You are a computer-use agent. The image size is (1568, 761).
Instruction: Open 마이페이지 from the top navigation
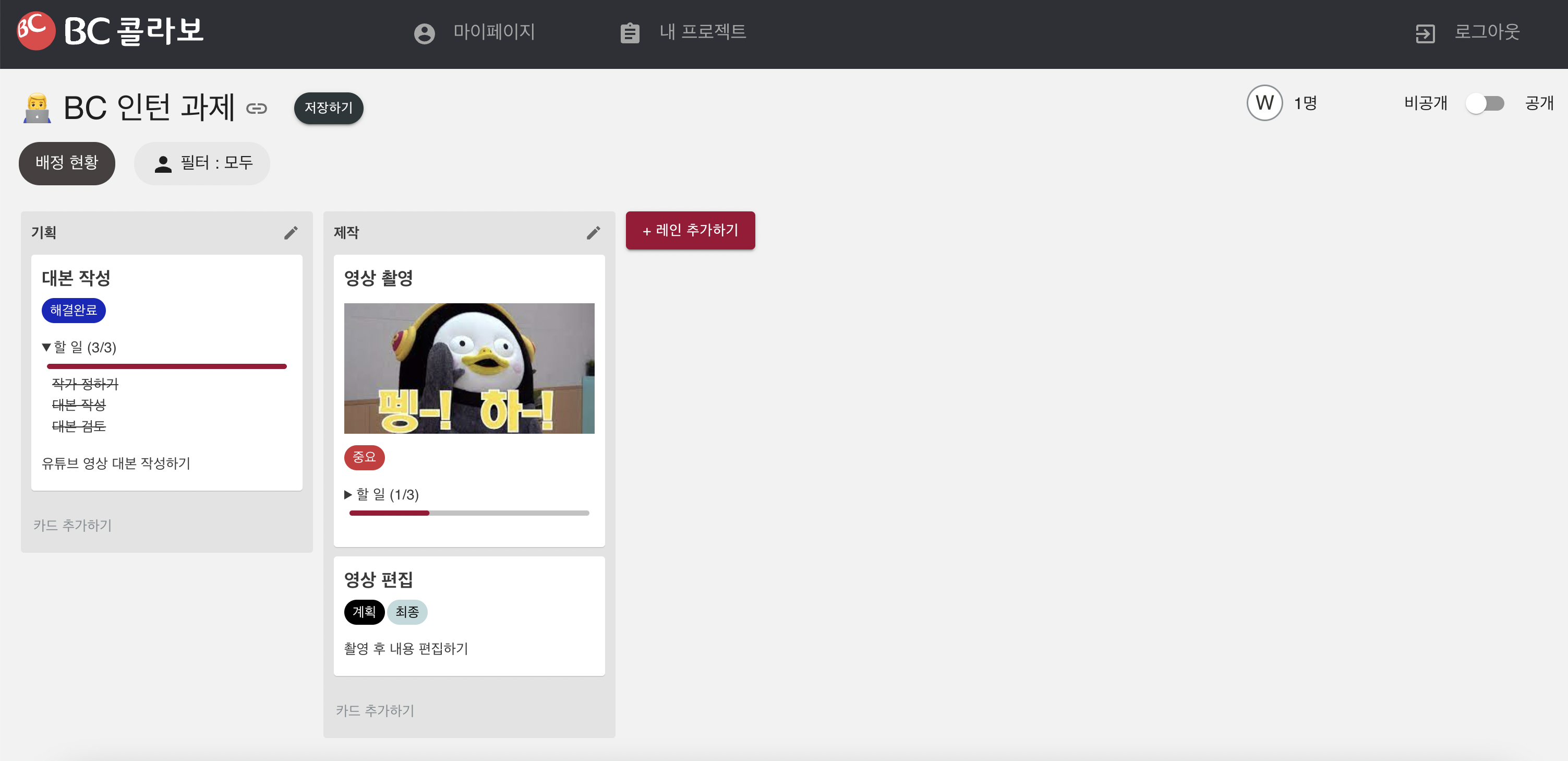click(x=493, y=32)
